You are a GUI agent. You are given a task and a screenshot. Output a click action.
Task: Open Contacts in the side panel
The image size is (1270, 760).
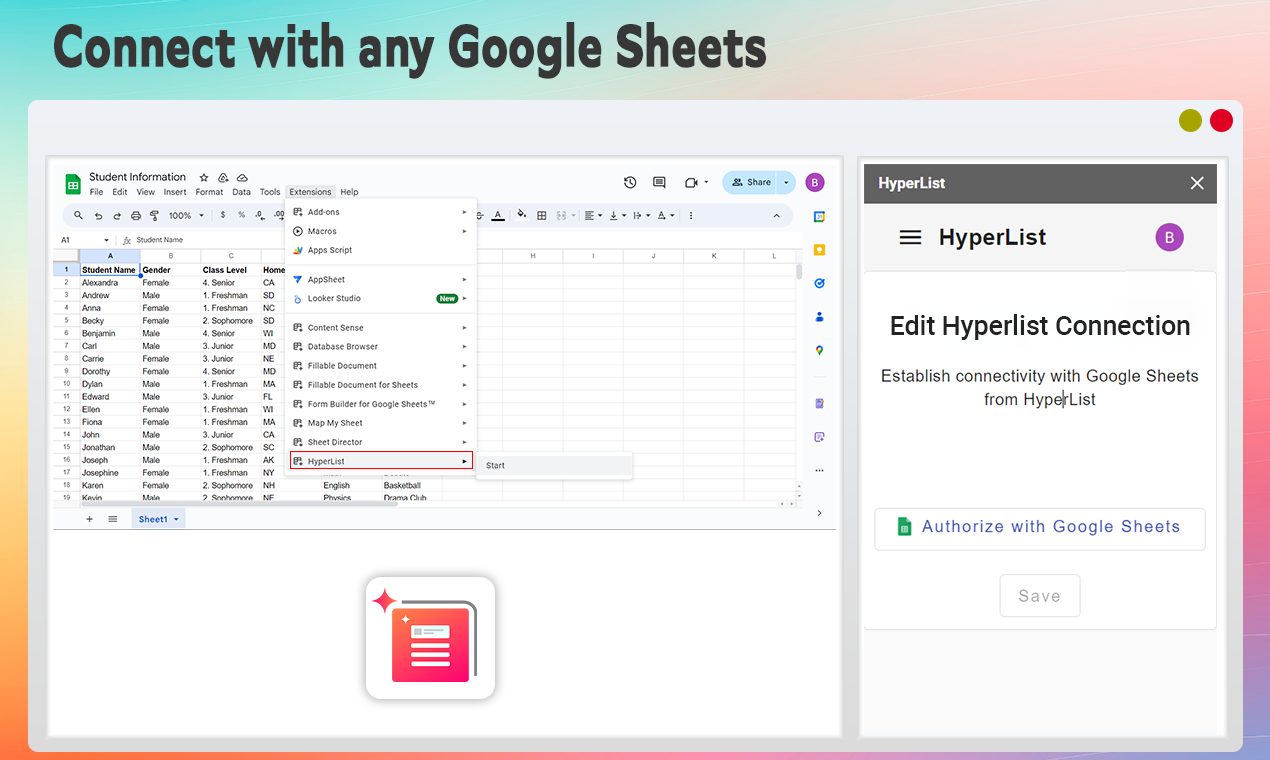click(x=819, y=317)
